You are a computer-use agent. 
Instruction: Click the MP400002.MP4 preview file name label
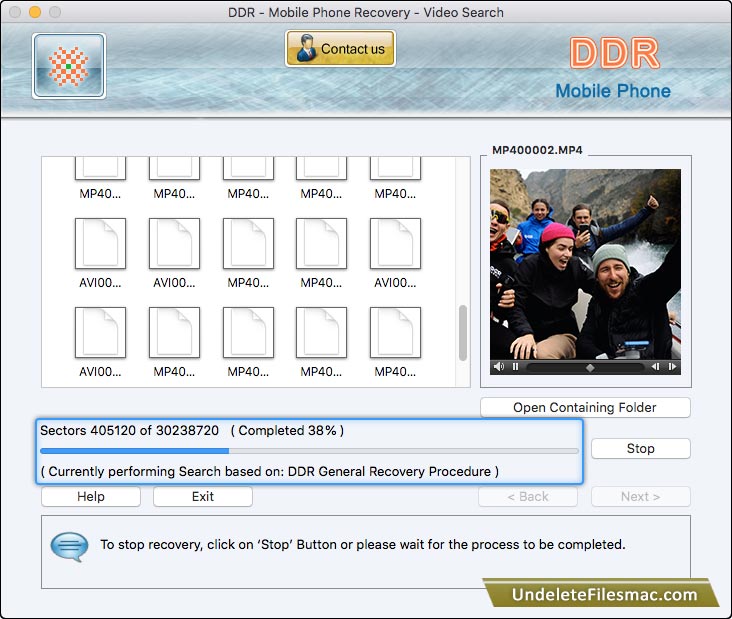pyautogui.click(x=537, y=150)
